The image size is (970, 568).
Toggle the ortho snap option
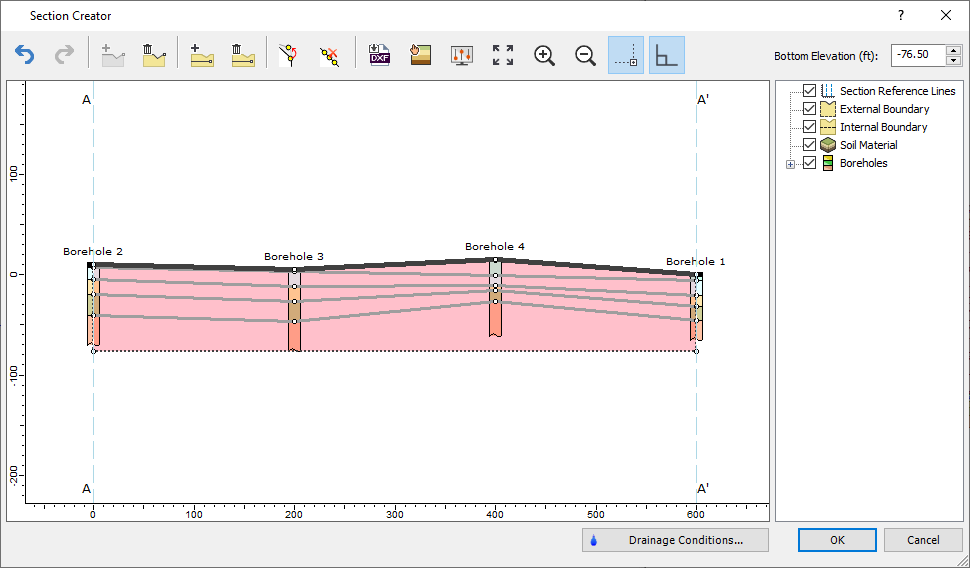pos(667,55)
